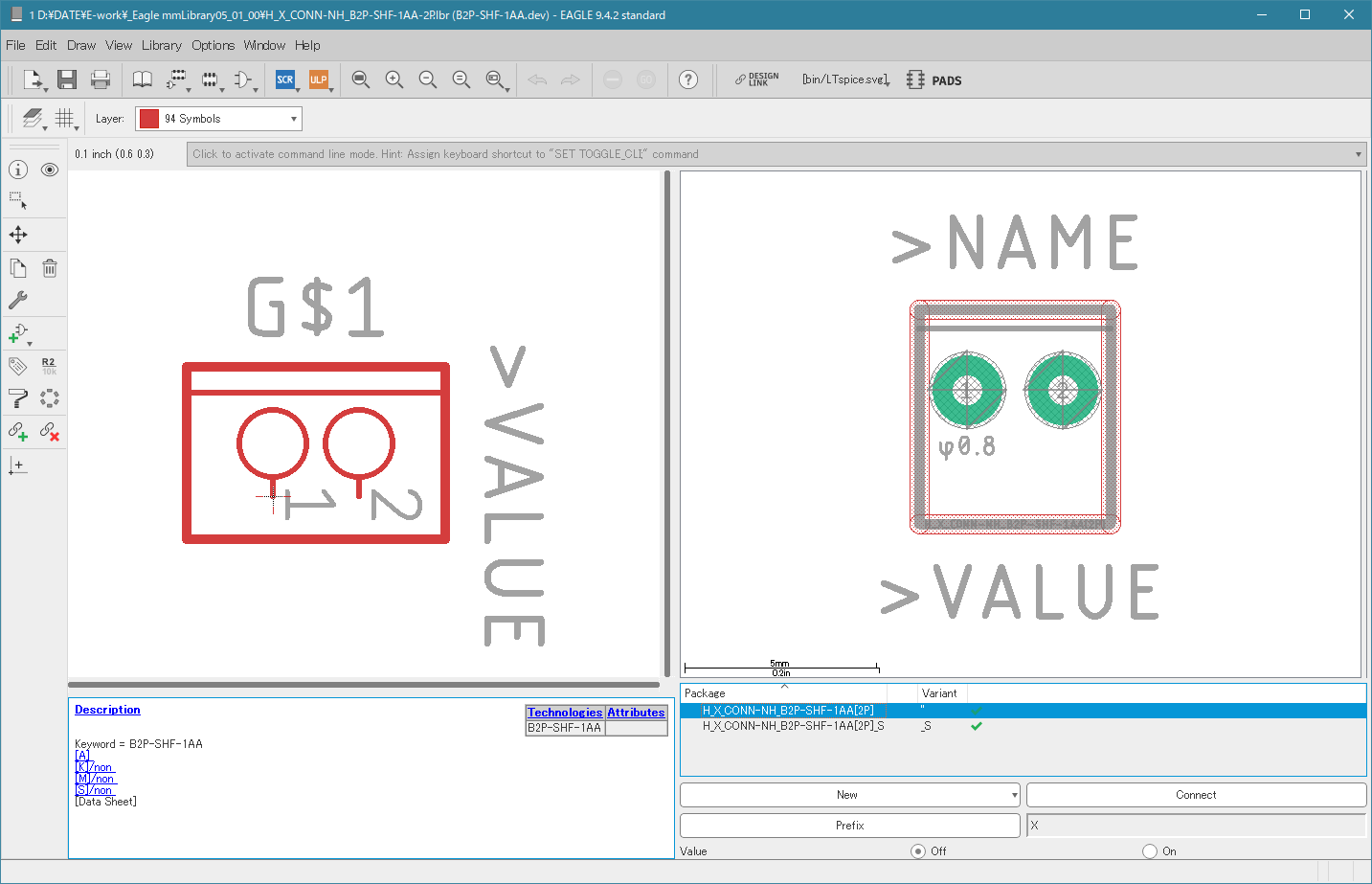Viewport: 1372px width, 884px height.
Task: Open the Window menu
Action: pyautogui.click(x=264, y=45)
